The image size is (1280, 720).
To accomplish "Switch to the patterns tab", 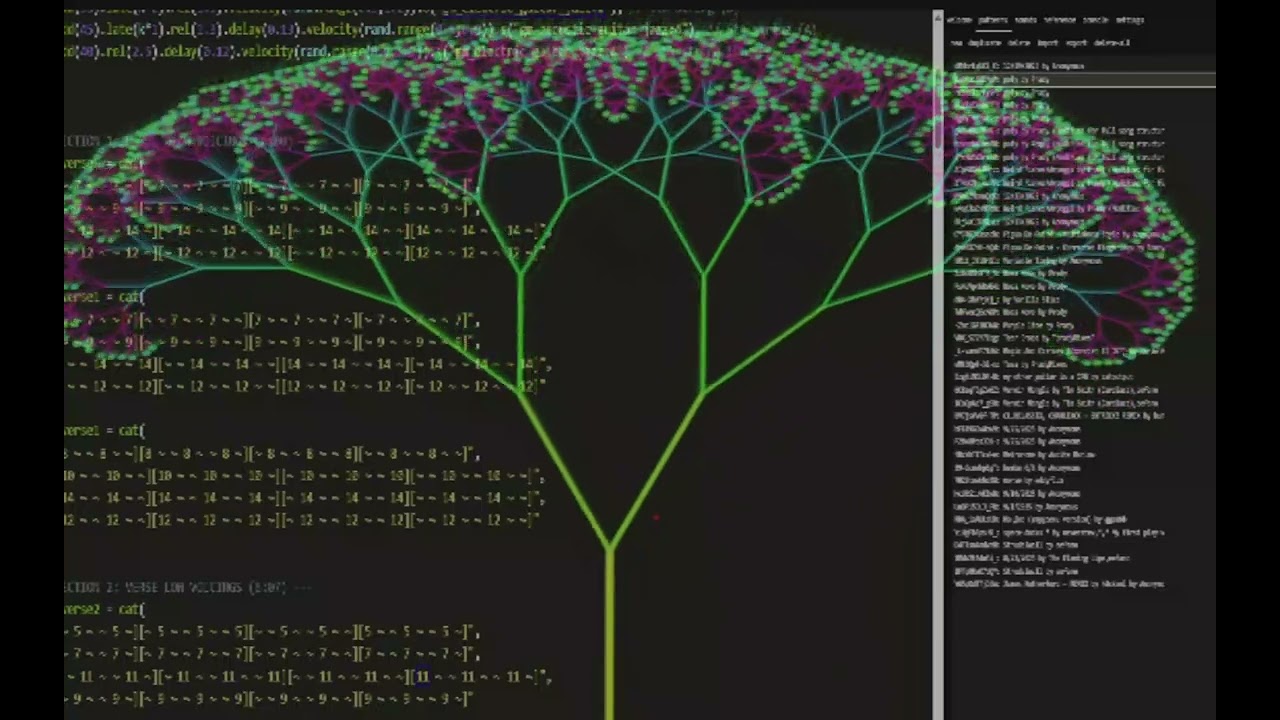I will [992, 20].
